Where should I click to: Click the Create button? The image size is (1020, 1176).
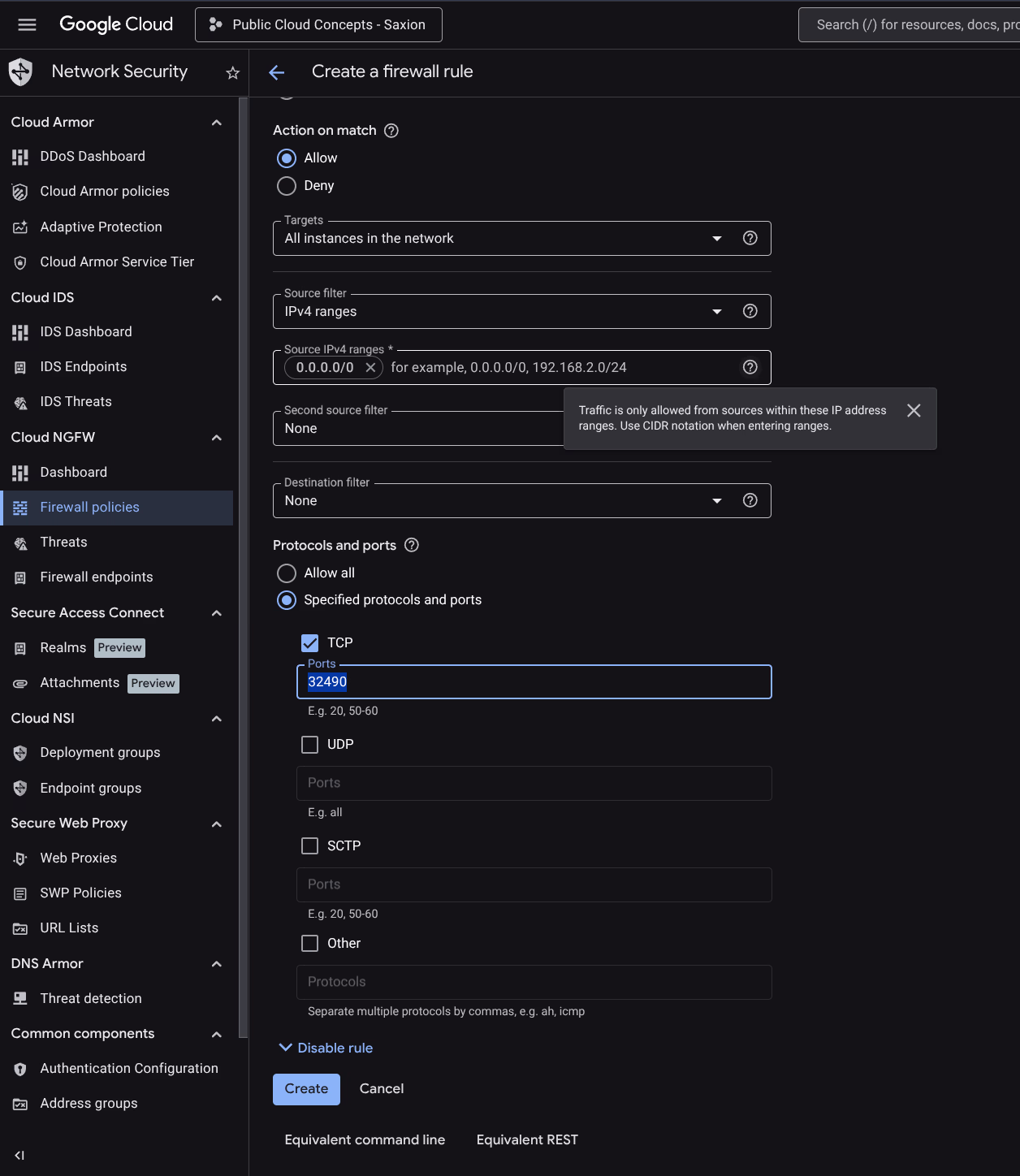[306, 1088]
